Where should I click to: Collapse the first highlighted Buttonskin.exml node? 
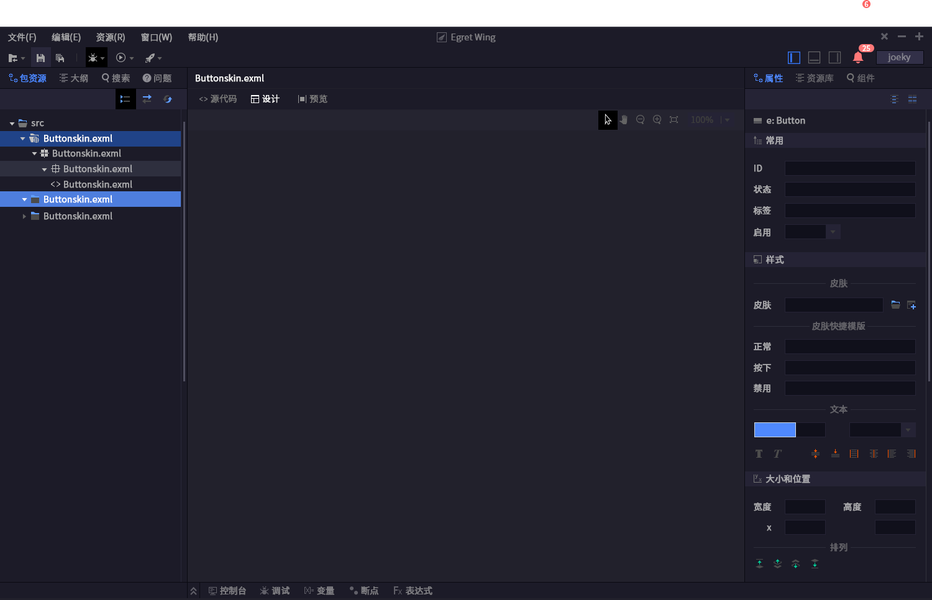[23, 139]
